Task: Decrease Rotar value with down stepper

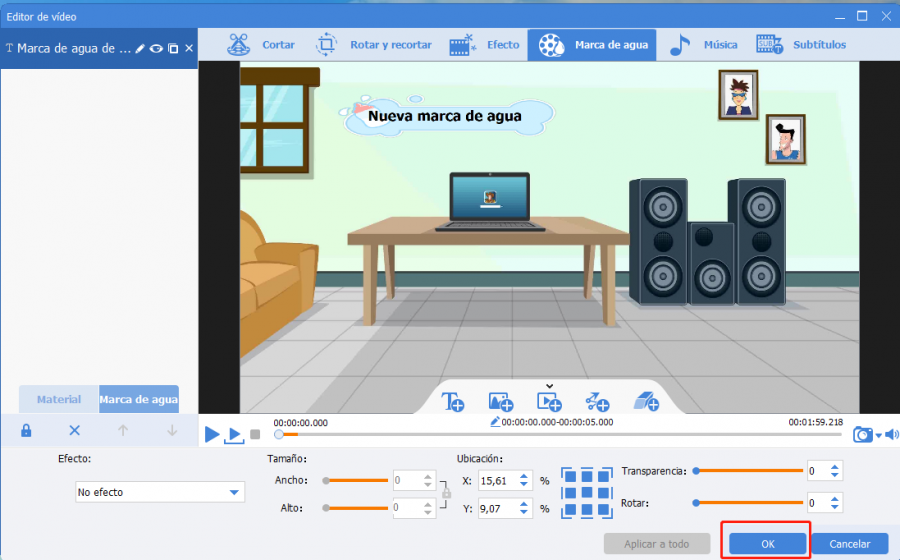Action: coord(835,508)
